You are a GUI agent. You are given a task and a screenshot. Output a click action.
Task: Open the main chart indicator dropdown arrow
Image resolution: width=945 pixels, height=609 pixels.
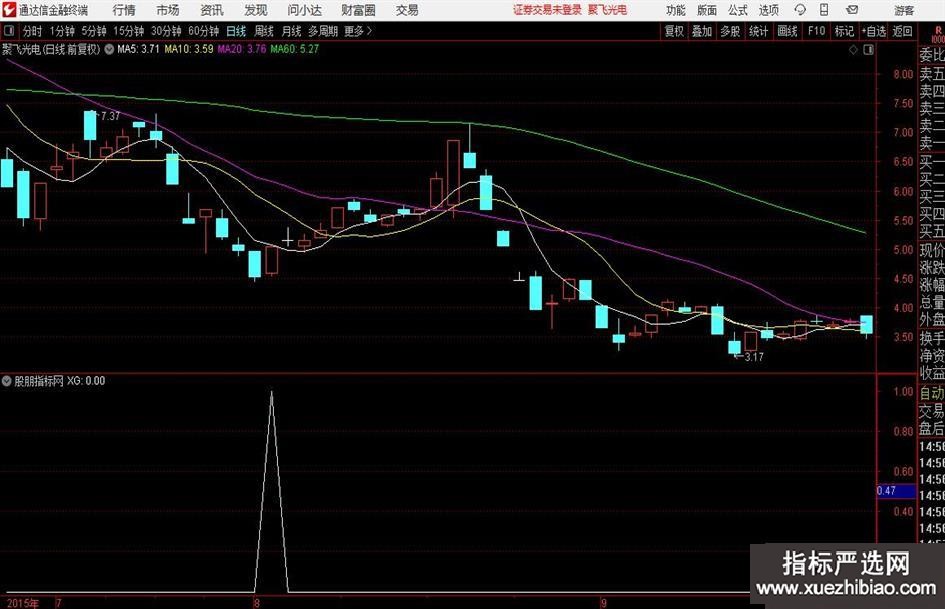[109, 49]
